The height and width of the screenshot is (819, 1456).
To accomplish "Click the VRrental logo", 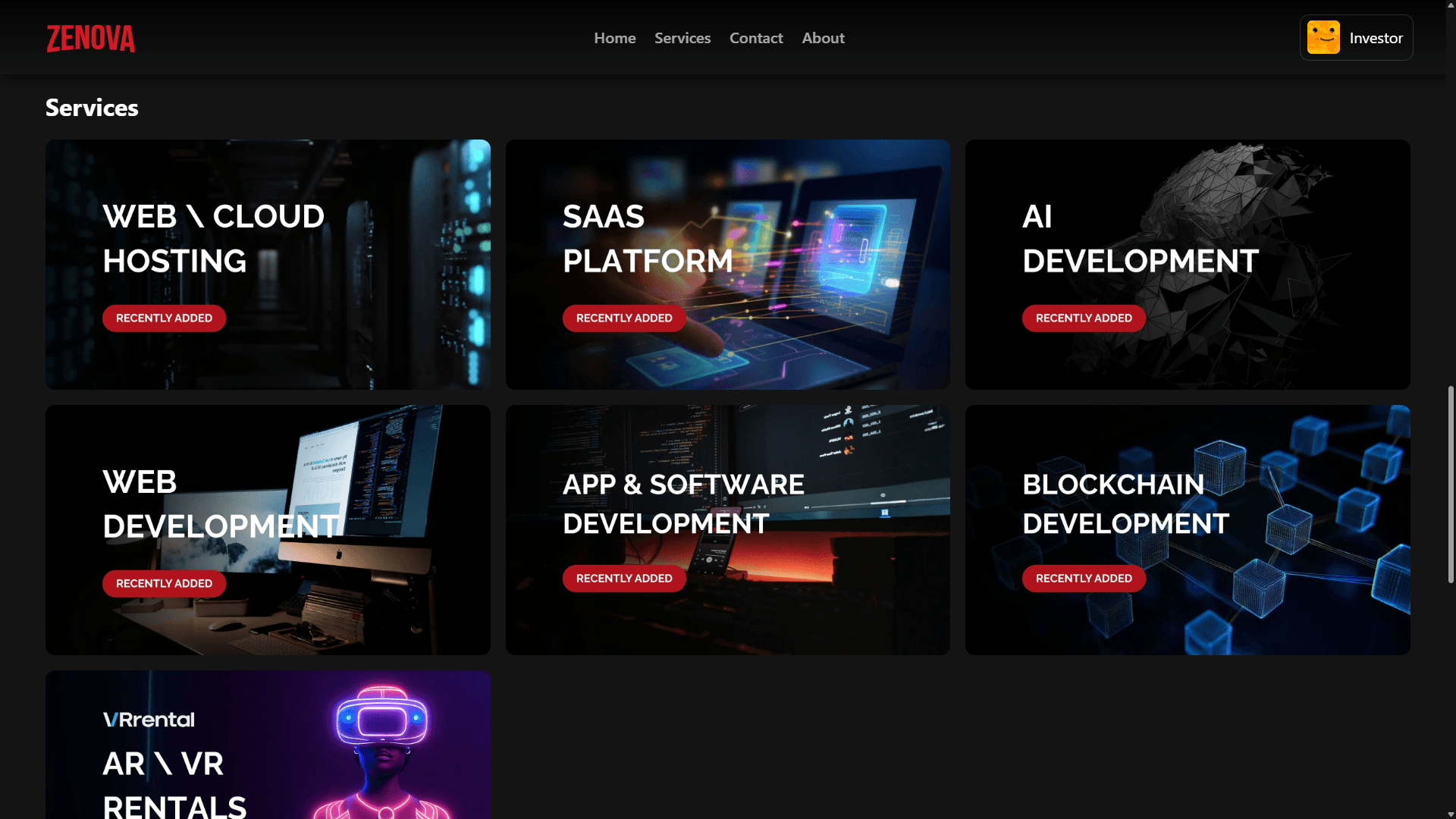I will [x=149, y=720].
